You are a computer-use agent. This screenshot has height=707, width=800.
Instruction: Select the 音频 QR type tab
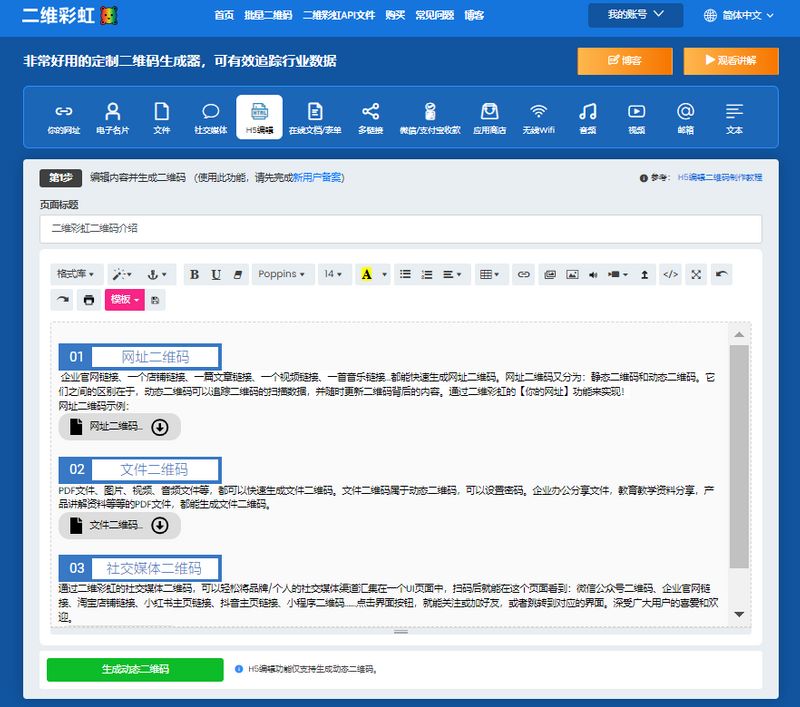(x=588, y=118)
